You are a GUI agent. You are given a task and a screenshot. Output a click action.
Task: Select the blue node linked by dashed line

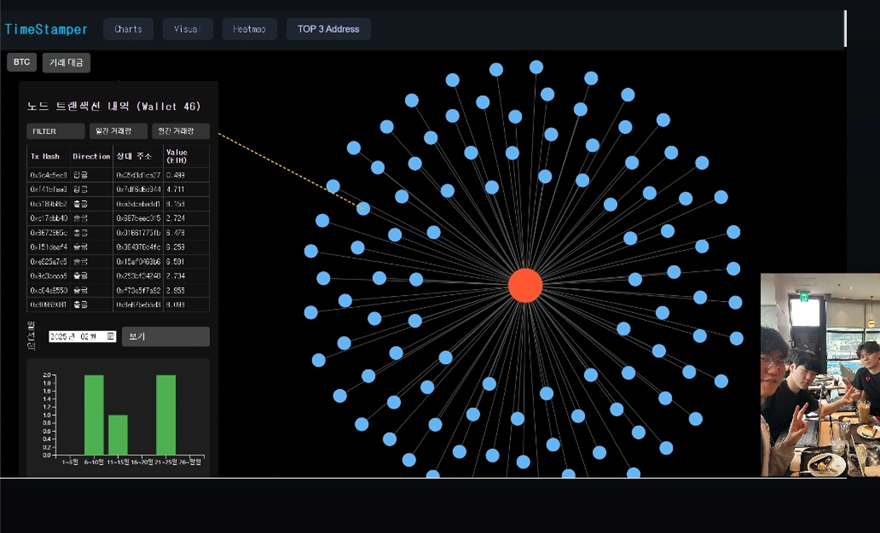(x=363, y=209)
